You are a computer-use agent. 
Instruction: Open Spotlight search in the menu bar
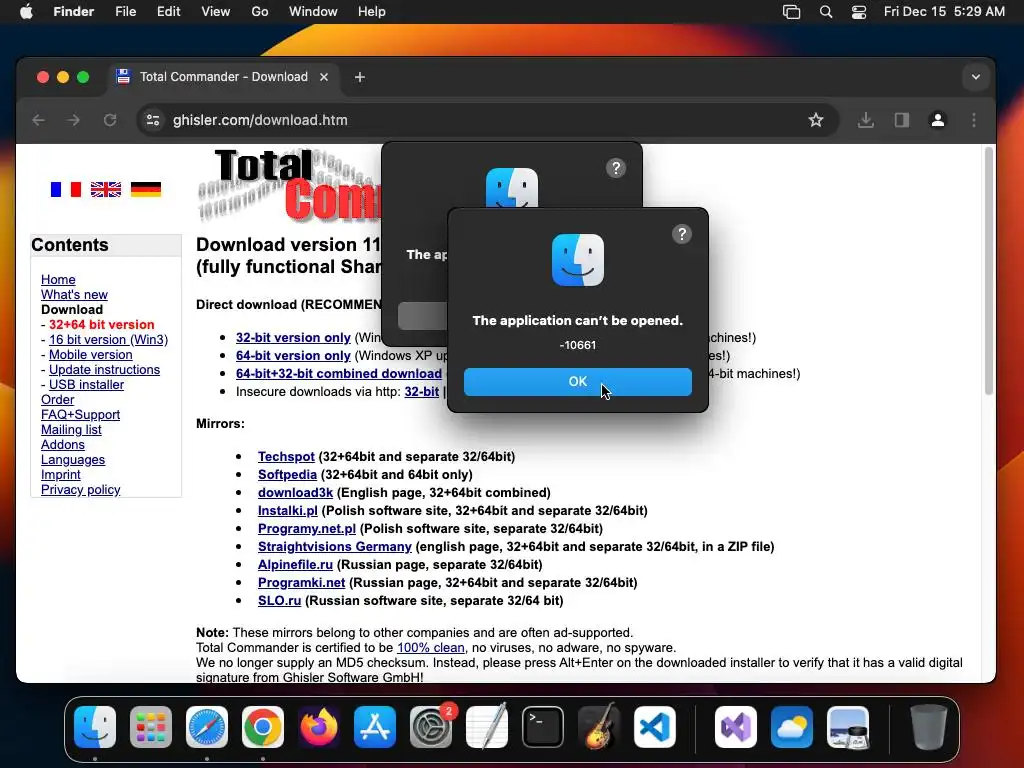coord(825,12)
